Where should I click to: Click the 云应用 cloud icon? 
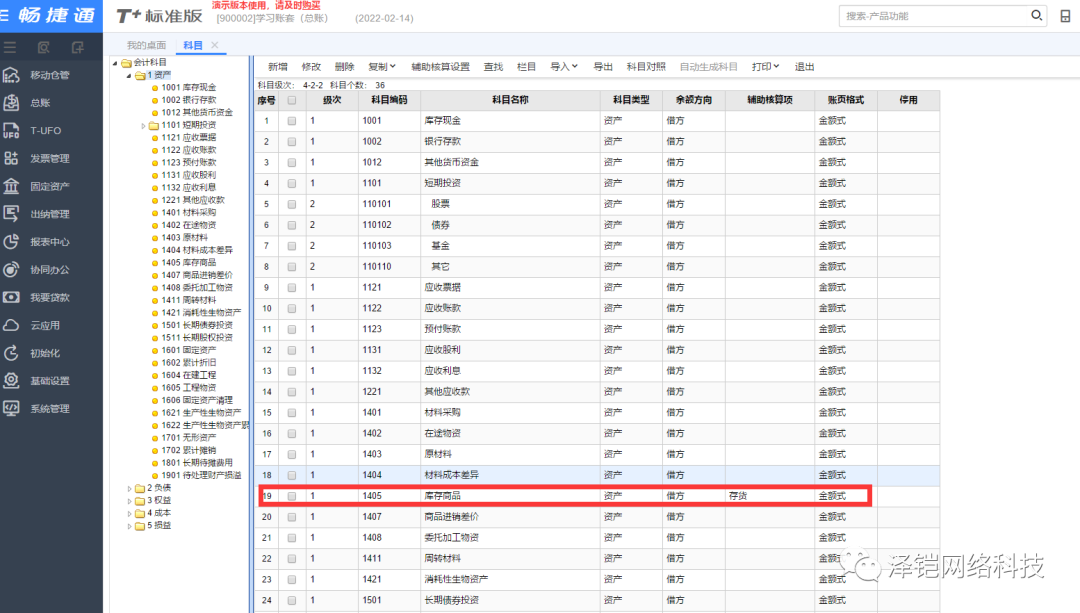[12, 325]
